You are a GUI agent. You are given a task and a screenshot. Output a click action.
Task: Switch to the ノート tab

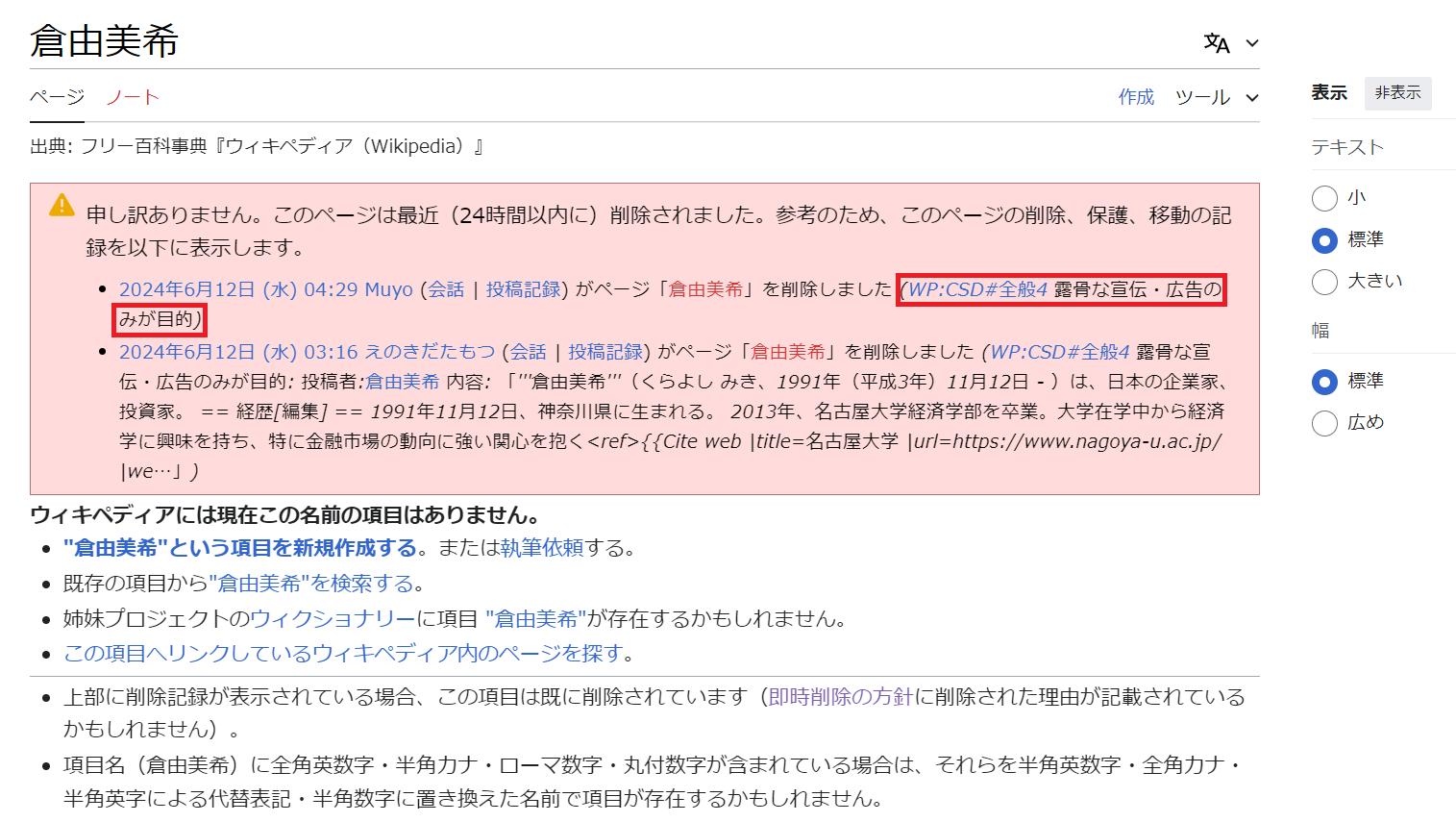(133, 97)
